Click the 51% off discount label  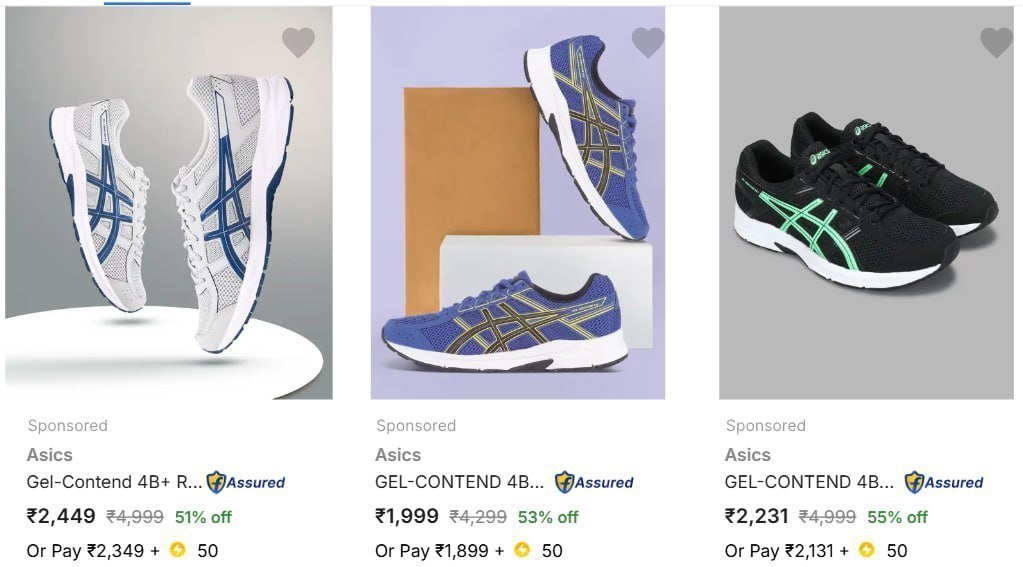[x=203, y=518]
